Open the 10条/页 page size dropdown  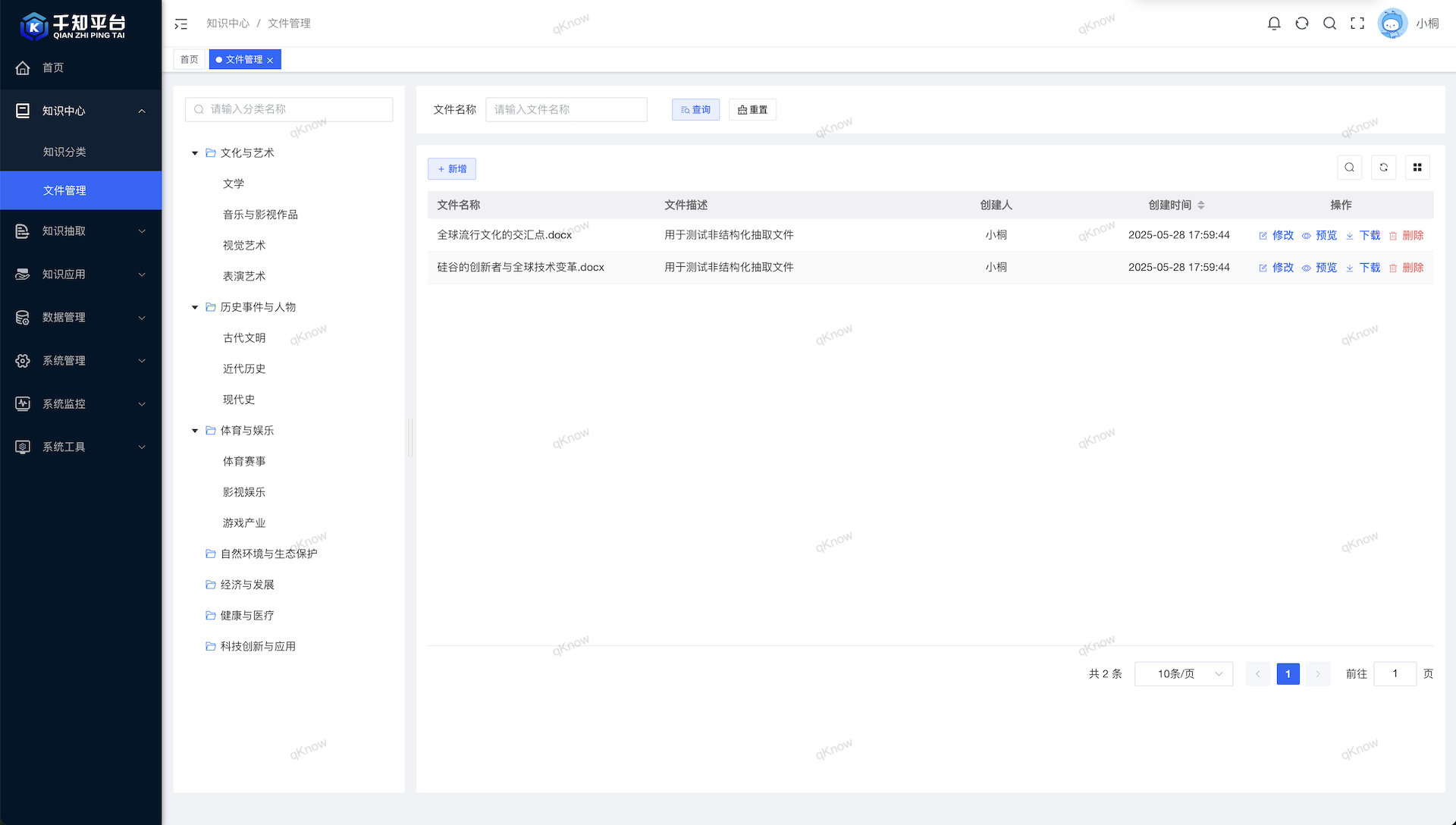[1183, 674]
